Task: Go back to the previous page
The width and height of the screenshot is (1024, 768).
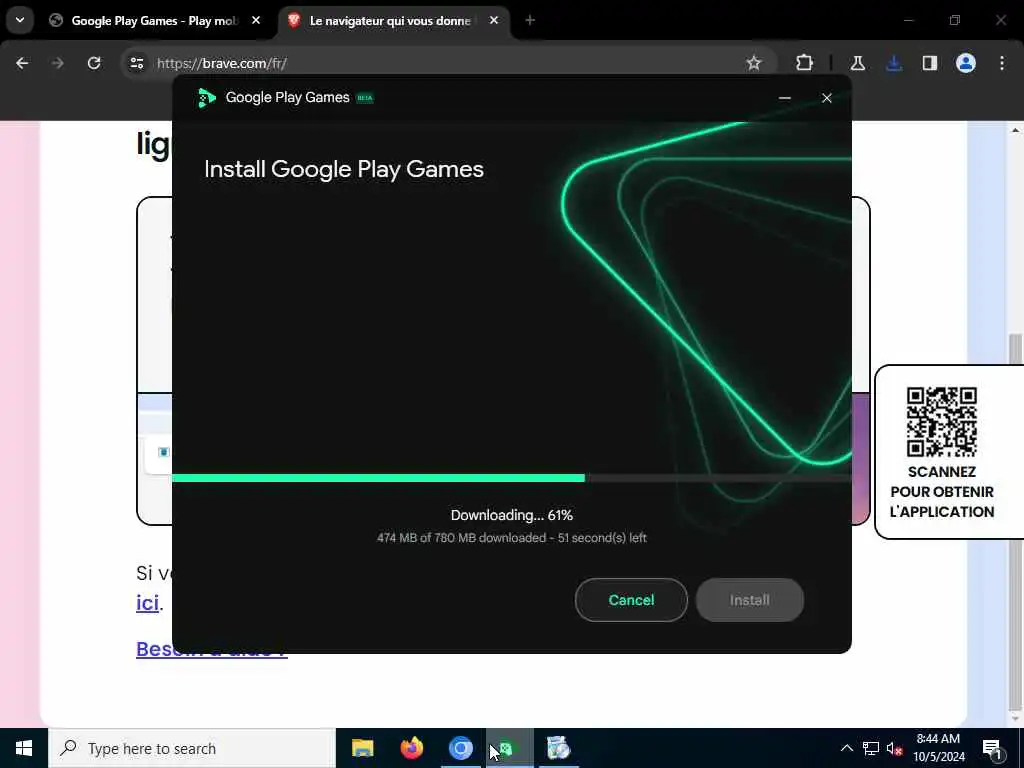Action: (x=22, y=63)
